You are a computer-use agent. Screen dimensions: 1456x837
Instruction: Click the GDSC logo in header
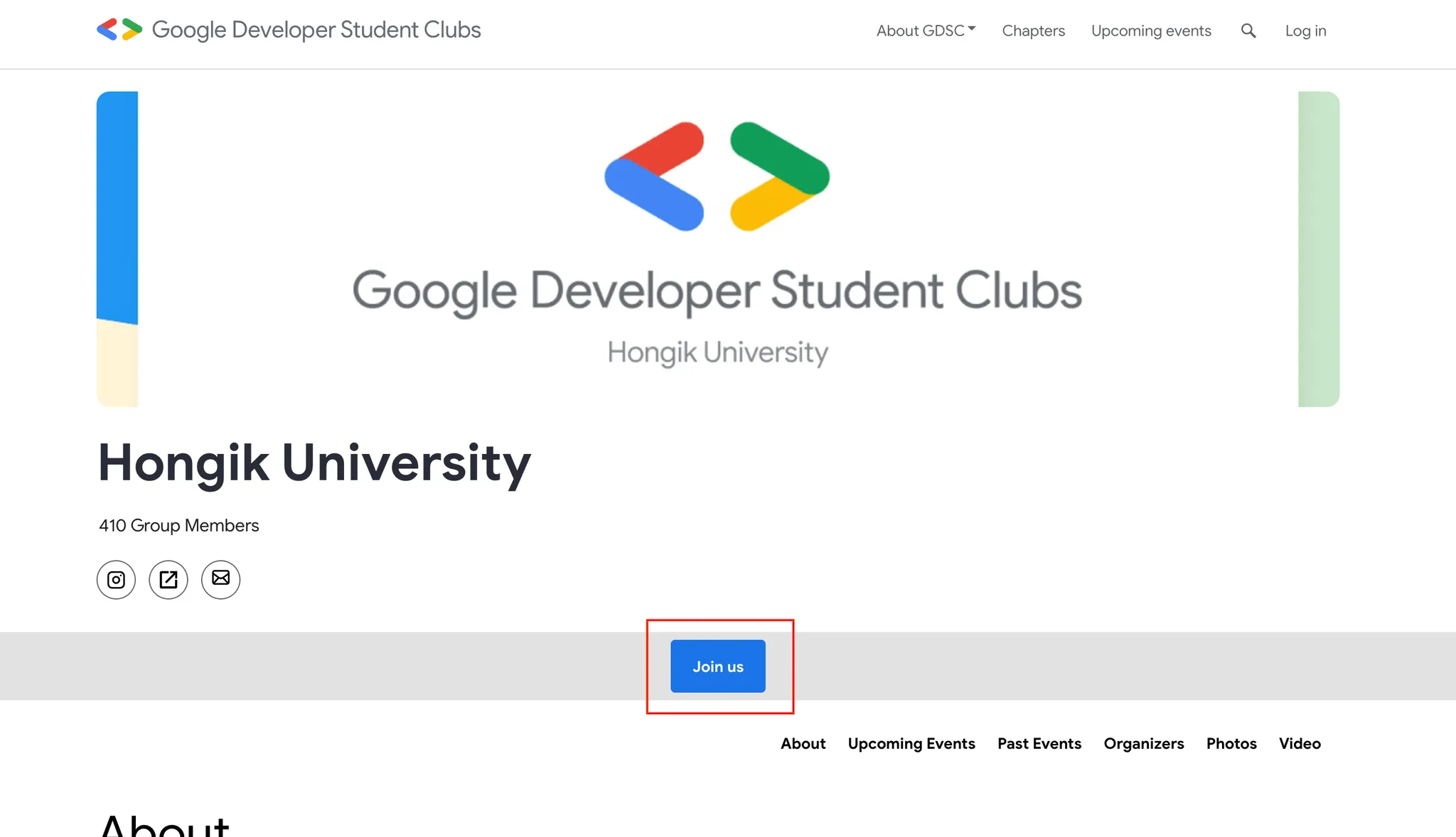(x=119, y=30)
